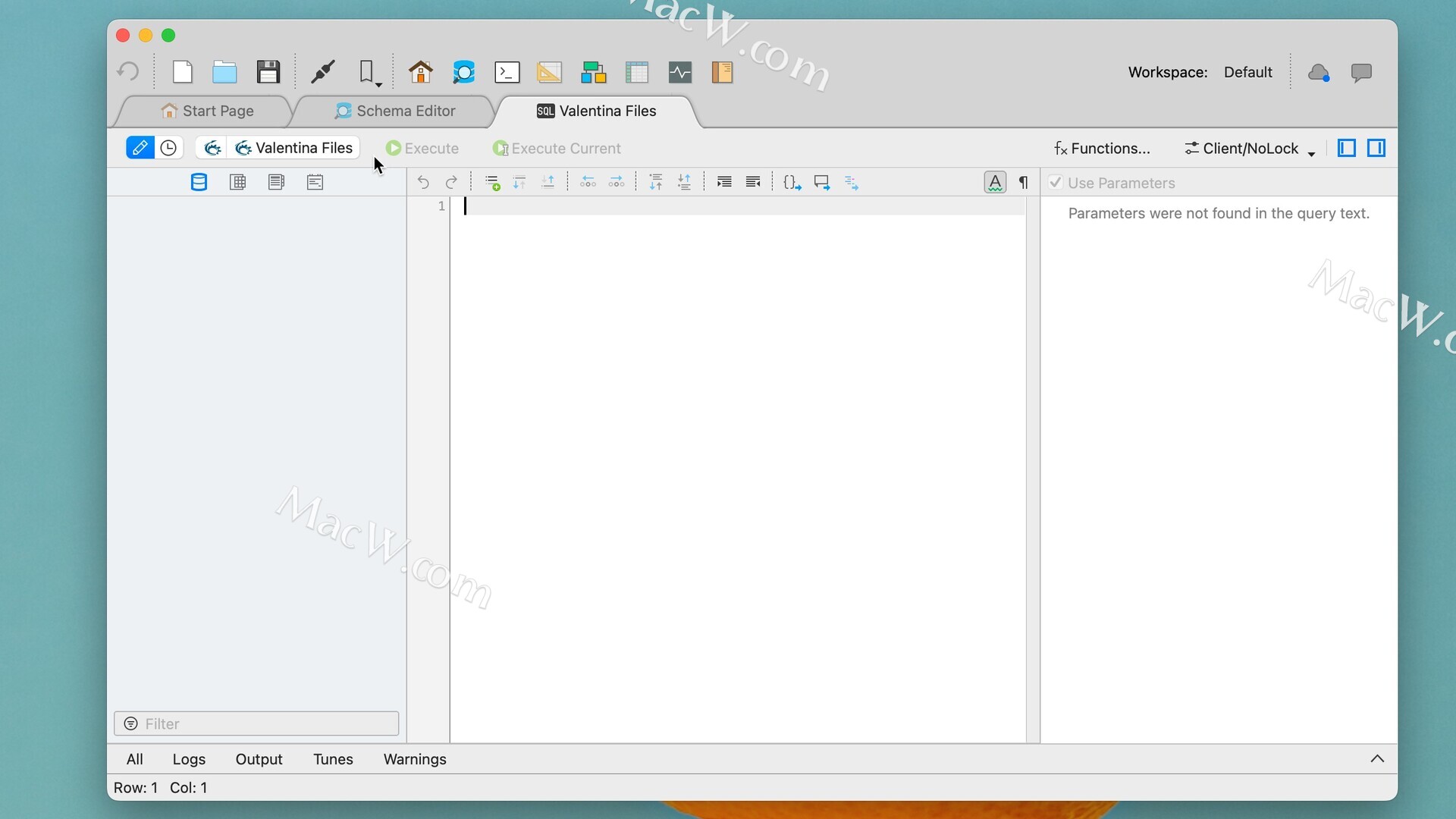
Task: Open the Client/NoLock dropdown
Action: click(x=1249, y=149)
